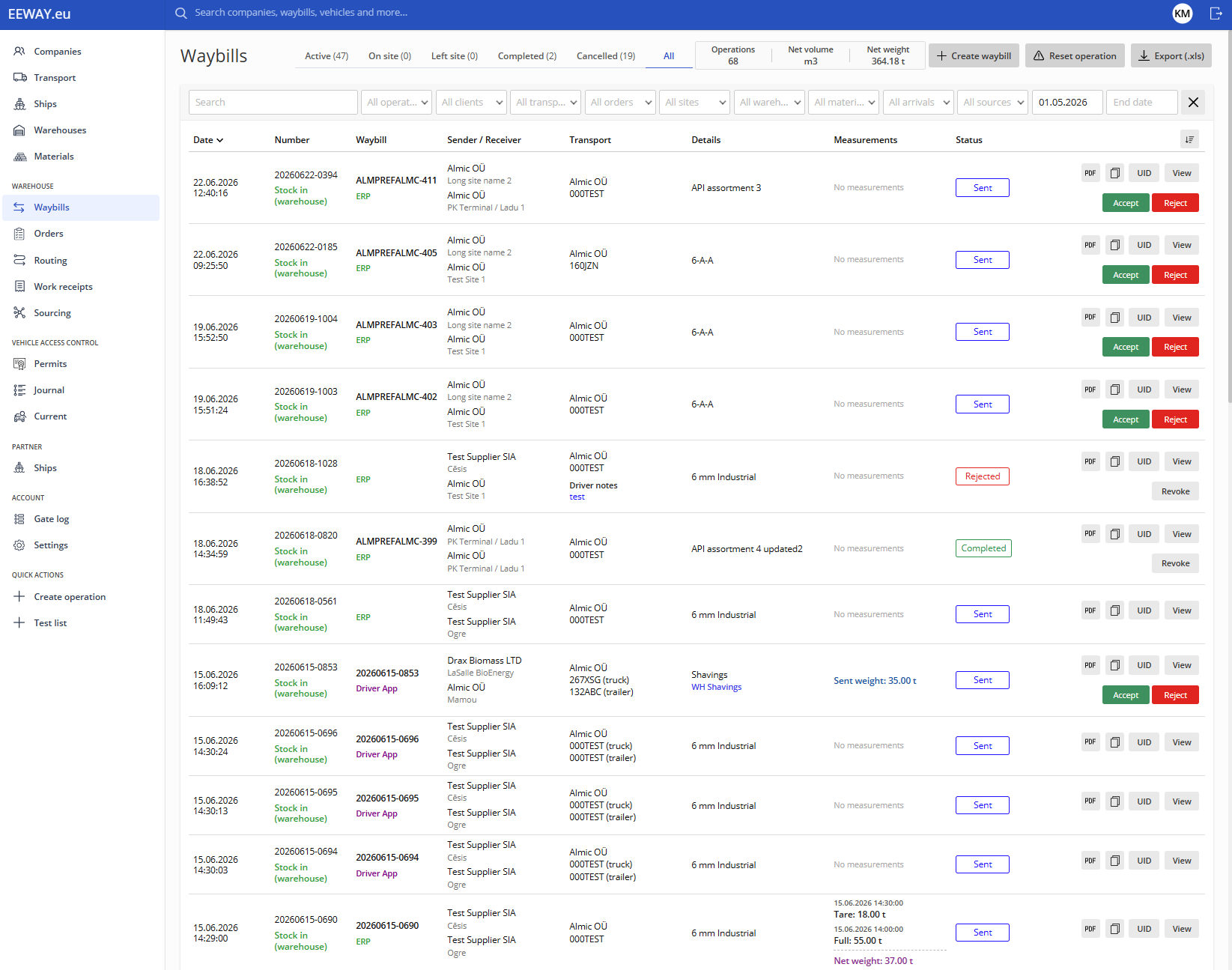
Task: Sort the list by Date column
Action: [x=208, y=140]
